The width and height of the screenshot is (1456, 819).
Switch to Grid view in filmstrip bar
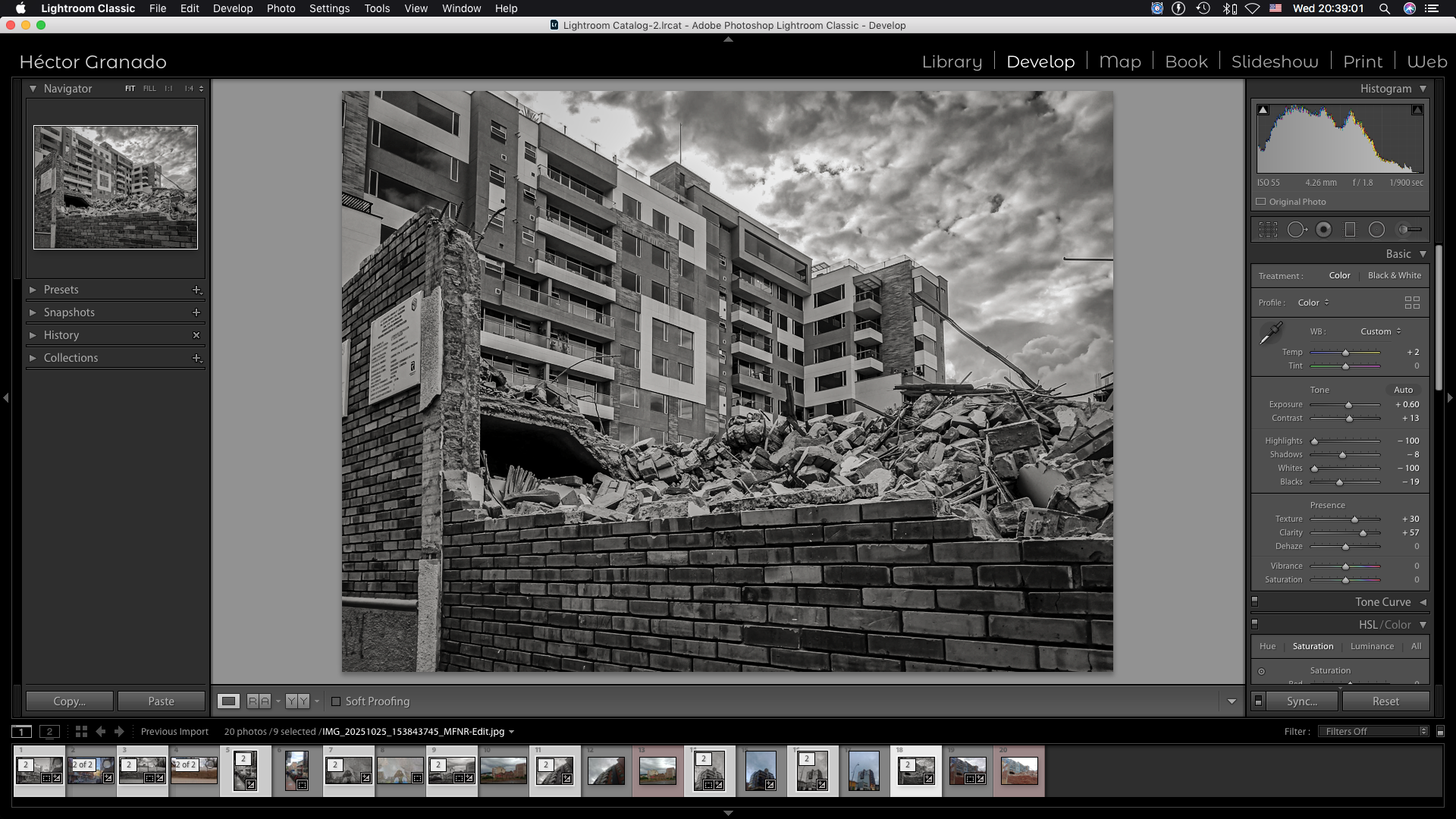(x=81, y=732)
